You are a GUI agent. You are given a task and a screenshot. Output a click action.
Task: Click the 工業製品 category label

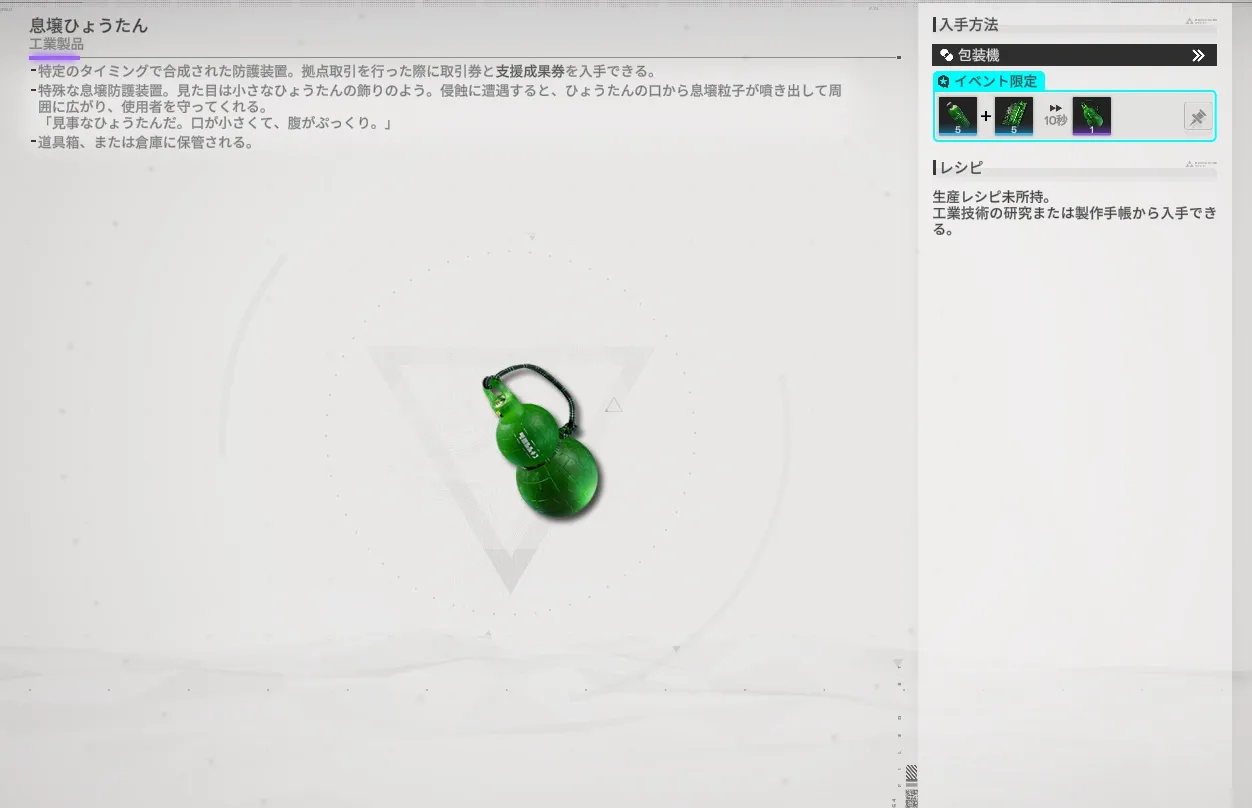tap(56, 45)
